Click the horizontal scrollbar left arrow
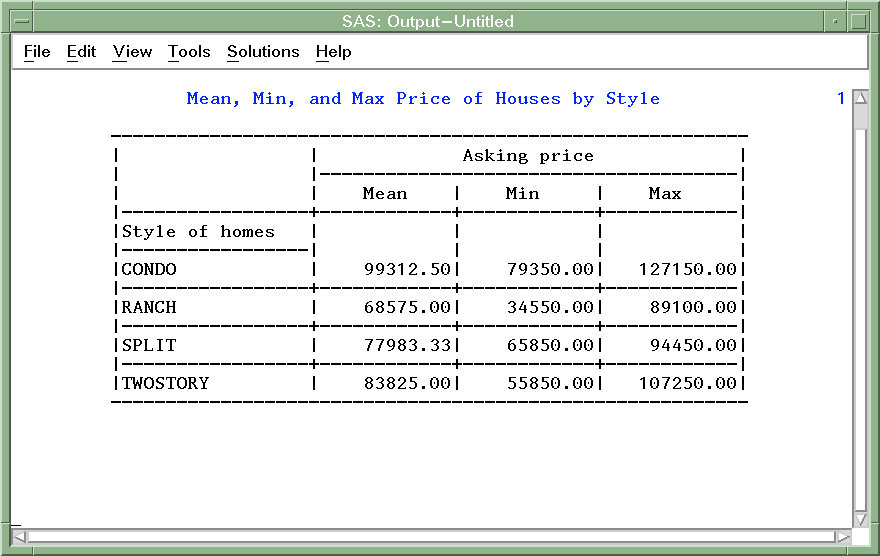This screenshot has width=880, height=556. click(19, 537)
